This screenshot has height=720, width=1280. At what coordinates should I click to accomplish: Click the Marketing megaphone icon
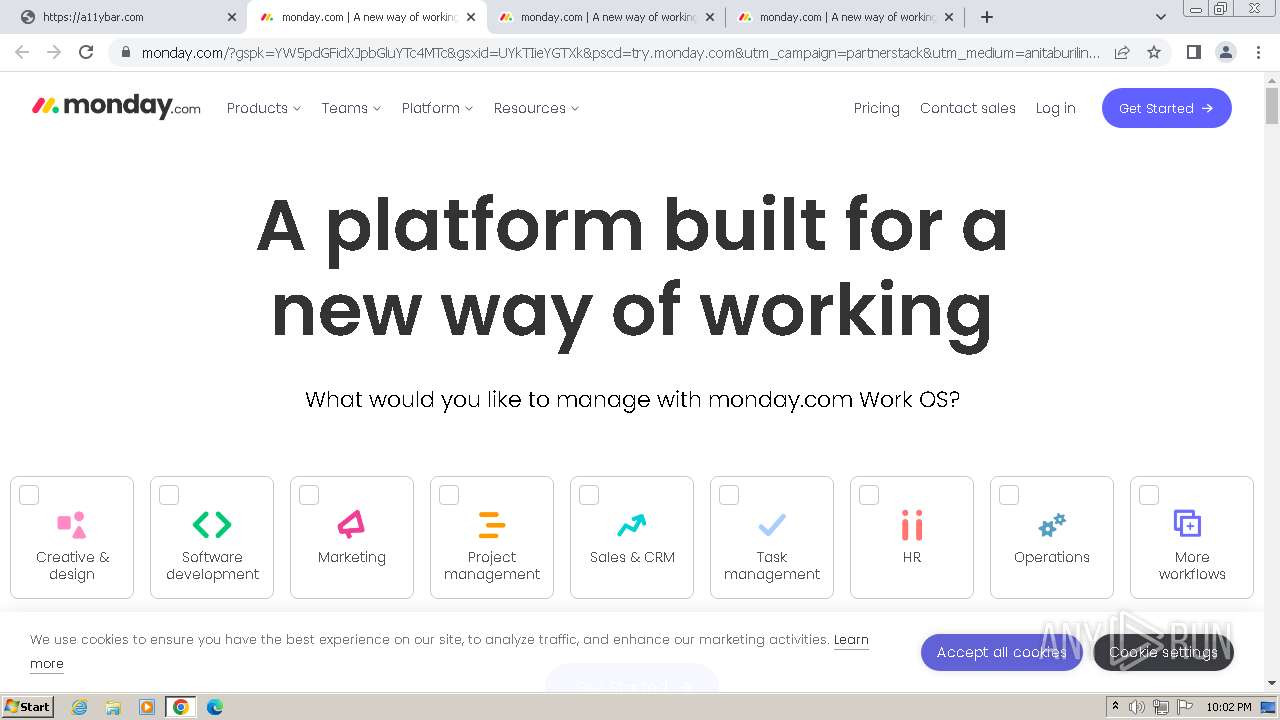tap(352, 524)
